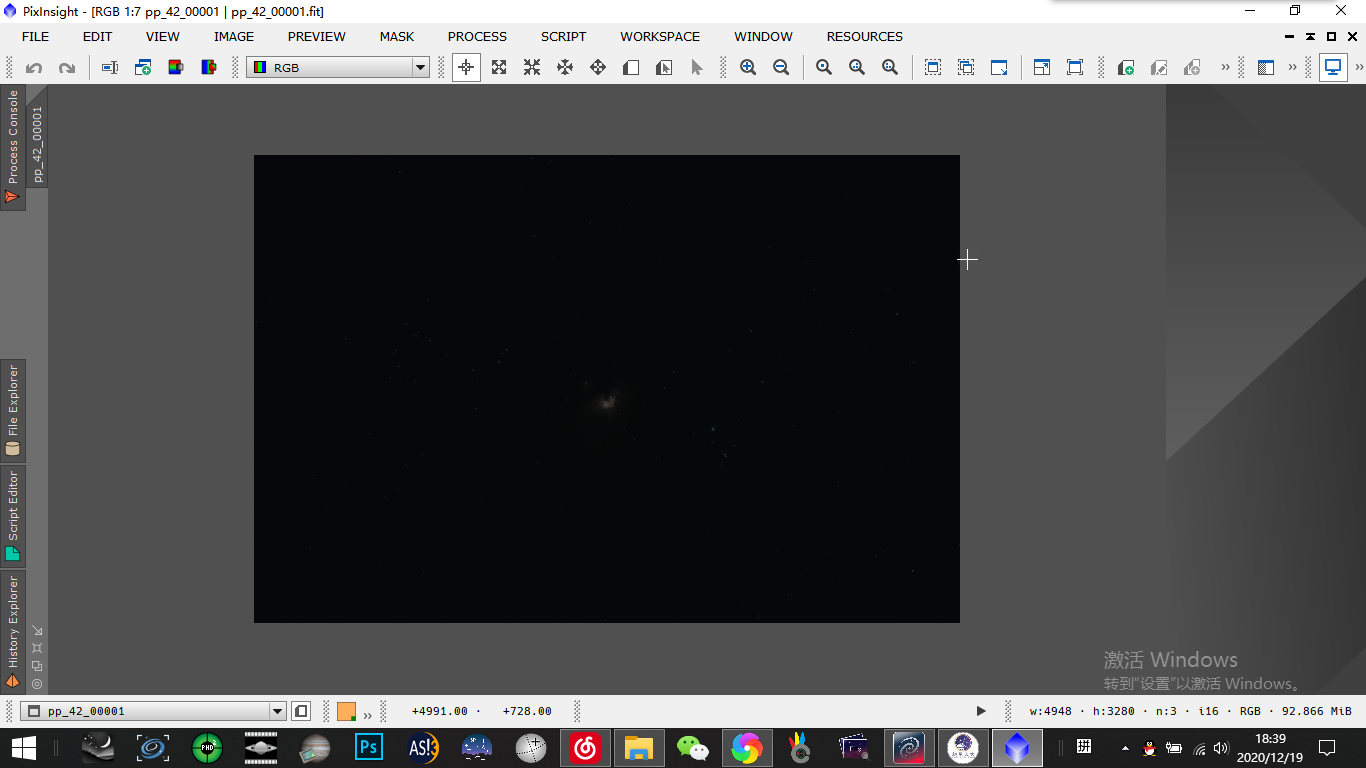
Task: Open the FILE menu
Action: click(x=35, y=37)
